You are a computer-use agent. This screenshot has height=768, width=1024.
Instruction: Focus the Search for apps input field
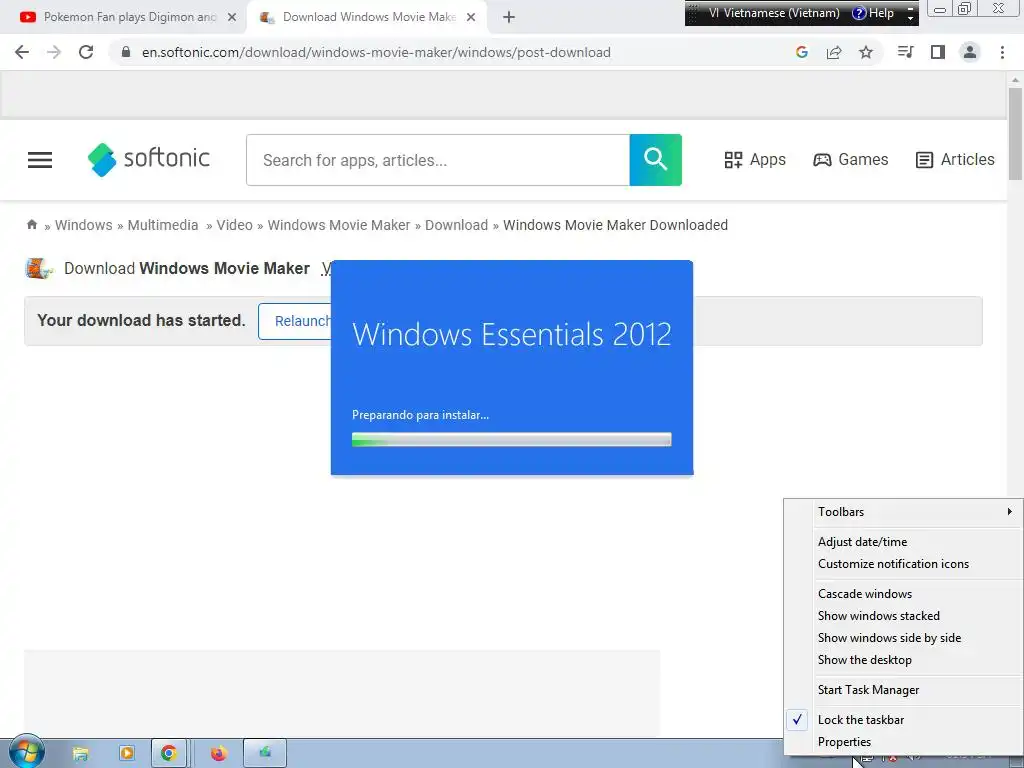point(438,160)
